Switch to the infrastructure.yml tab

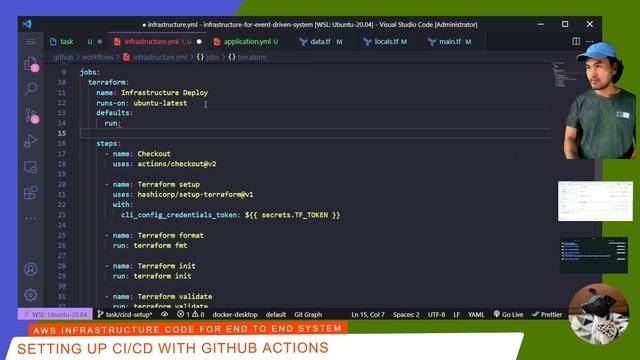tap(158, 42)
